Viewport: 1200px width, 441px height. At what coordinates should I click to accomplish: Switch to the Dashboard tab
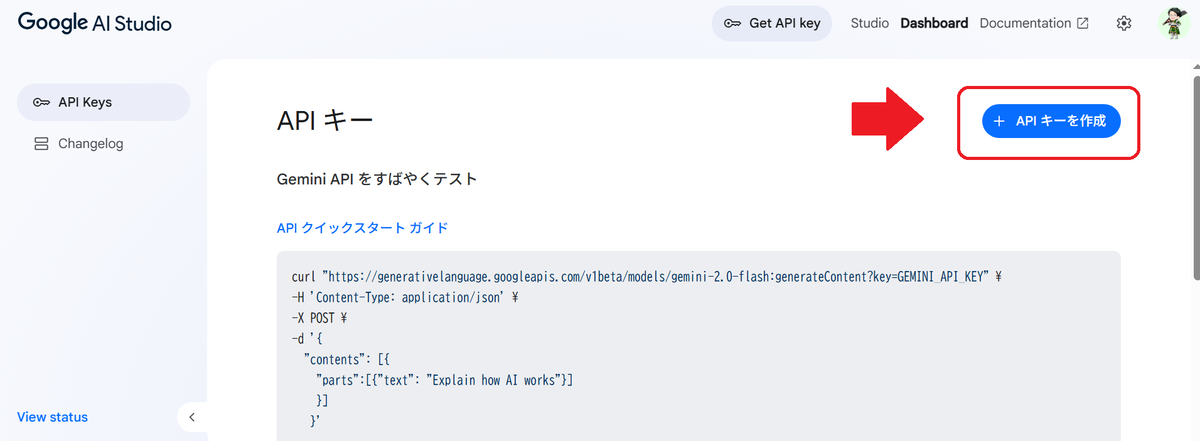pyautogui.click(x=934, y=23)
